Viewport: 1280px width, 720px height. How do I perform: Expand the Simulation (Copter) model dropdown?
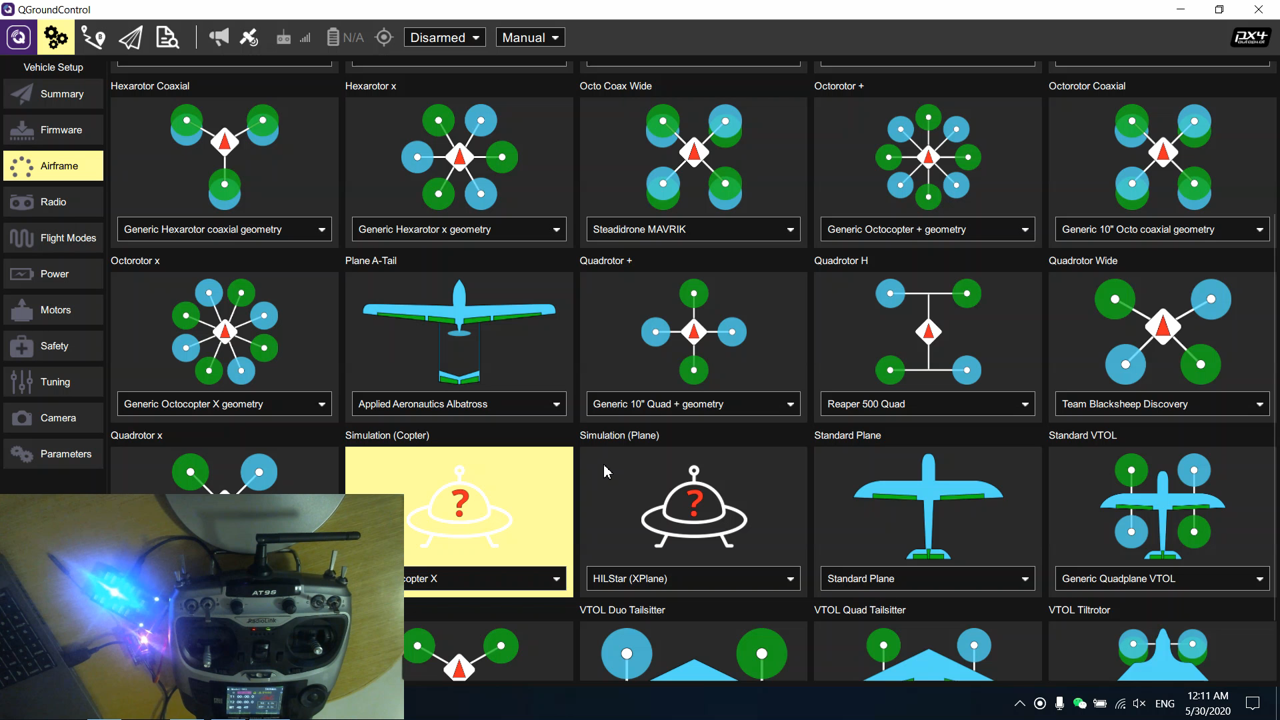coord(485,578)
